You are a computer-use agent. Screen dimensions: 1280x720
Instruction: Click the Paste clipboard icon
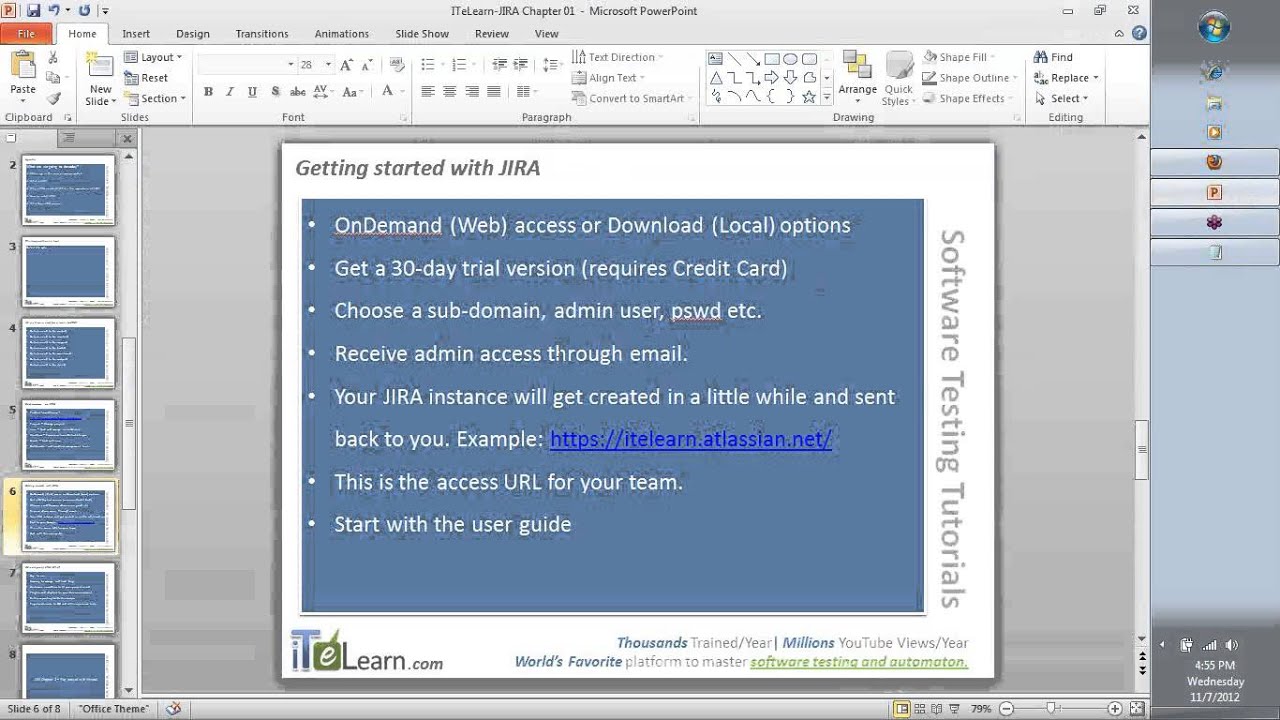(x=23, y=65)
